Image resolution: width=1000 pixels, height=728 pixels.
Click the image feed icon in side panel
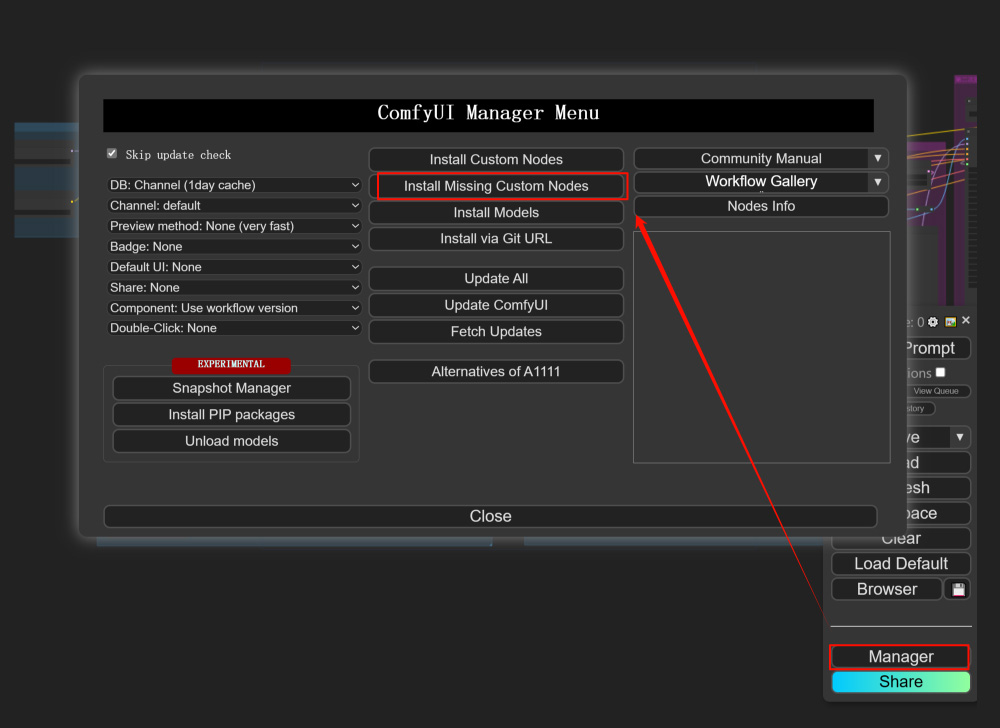click(950, 322)
